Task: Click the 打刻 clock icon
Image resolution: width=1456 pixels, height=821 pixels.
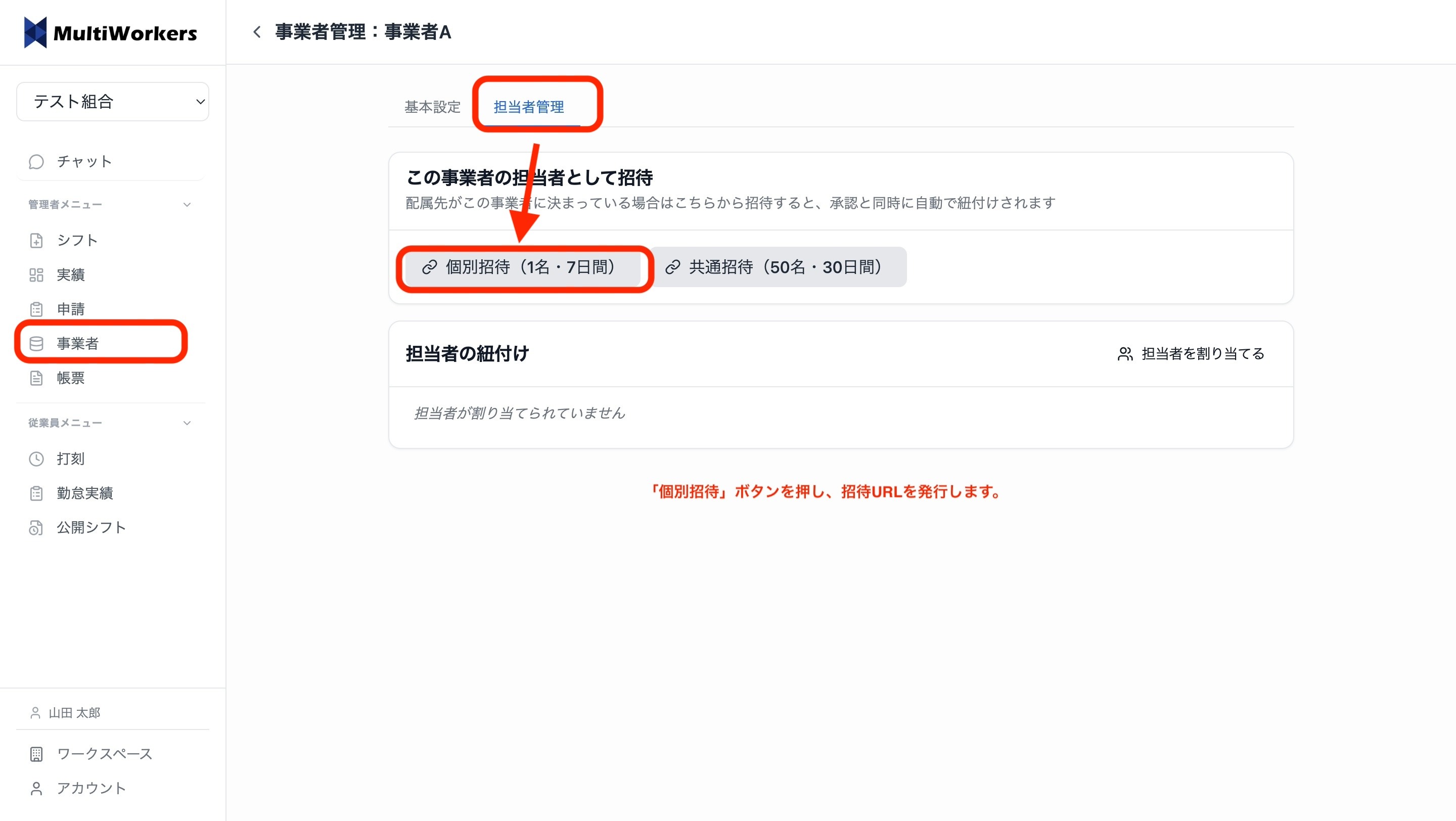Action: (36, 459)
